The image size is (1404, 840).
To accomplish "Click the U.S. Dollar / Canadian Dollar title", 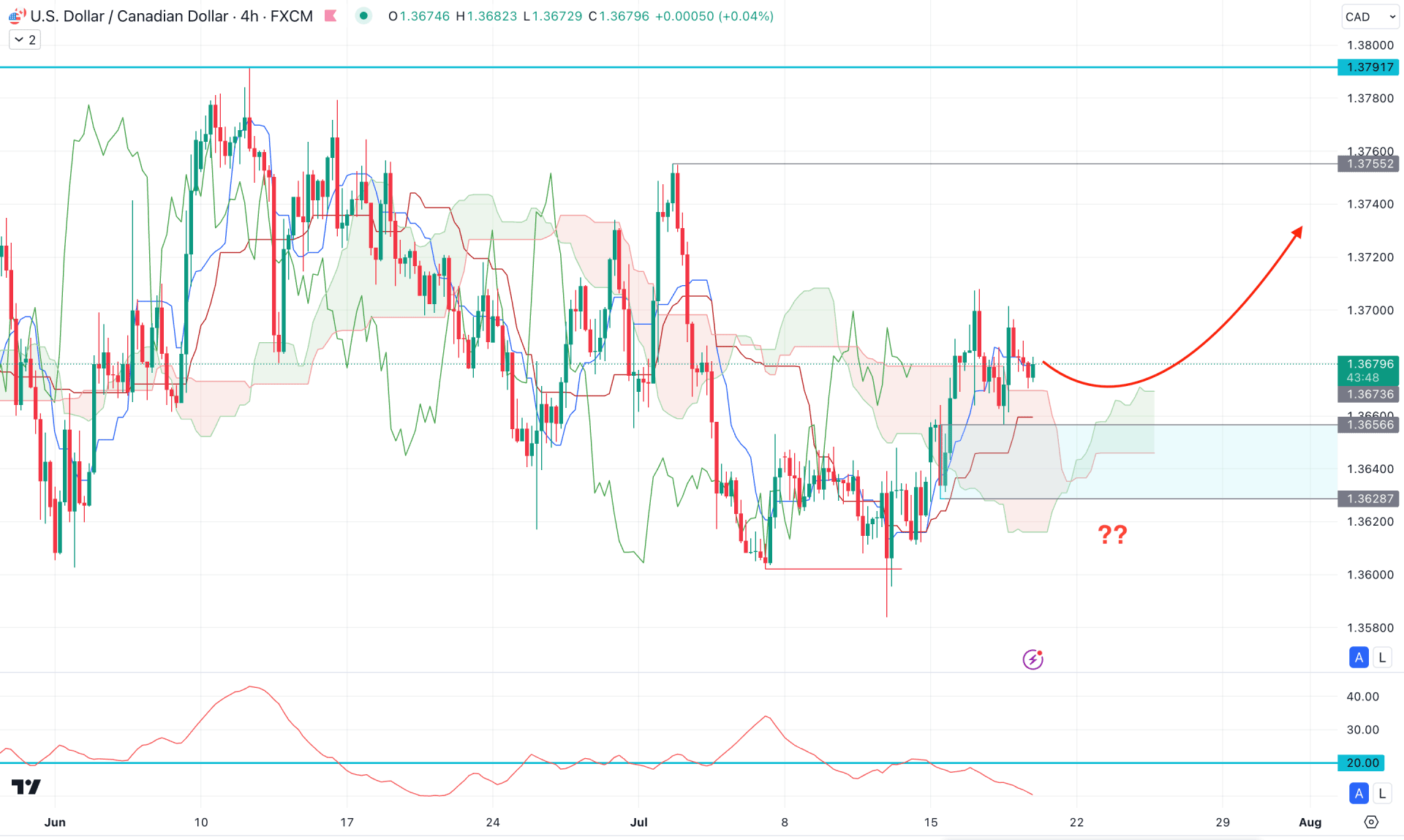I will [129, 16].
